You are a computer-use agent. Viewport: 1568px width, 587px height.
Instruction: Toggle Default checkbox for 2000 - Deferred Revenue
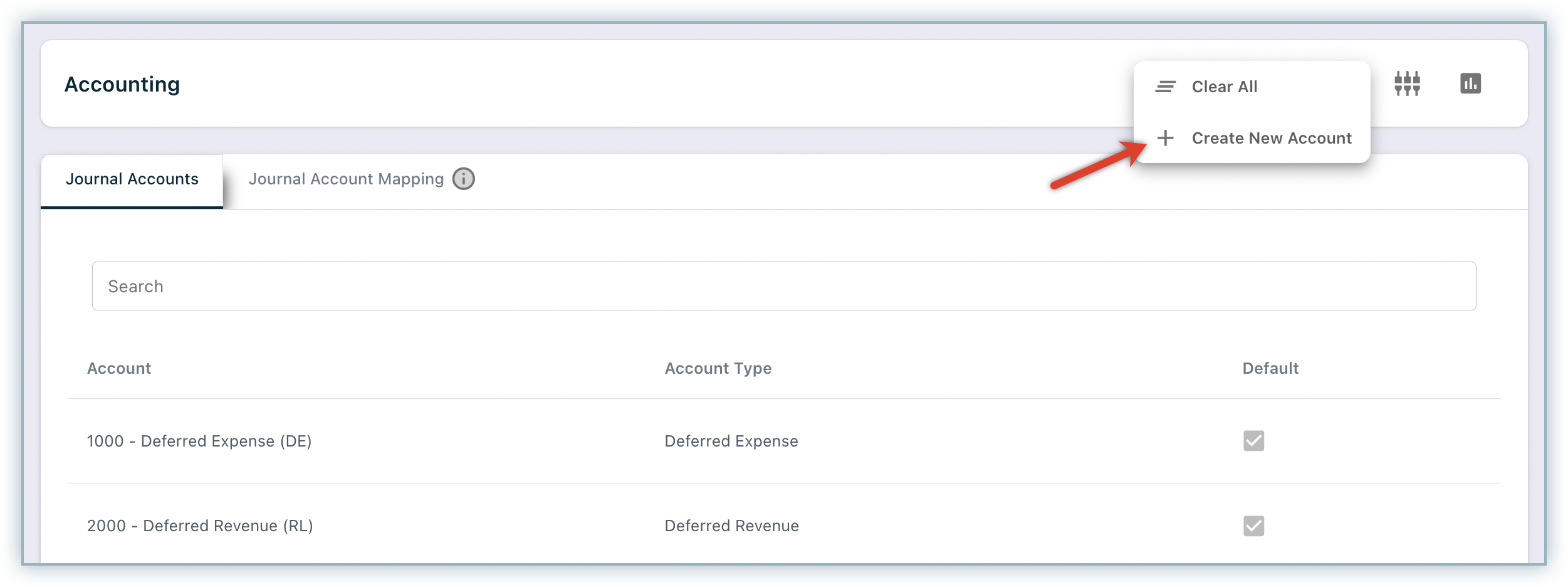tap(1253, 526)
